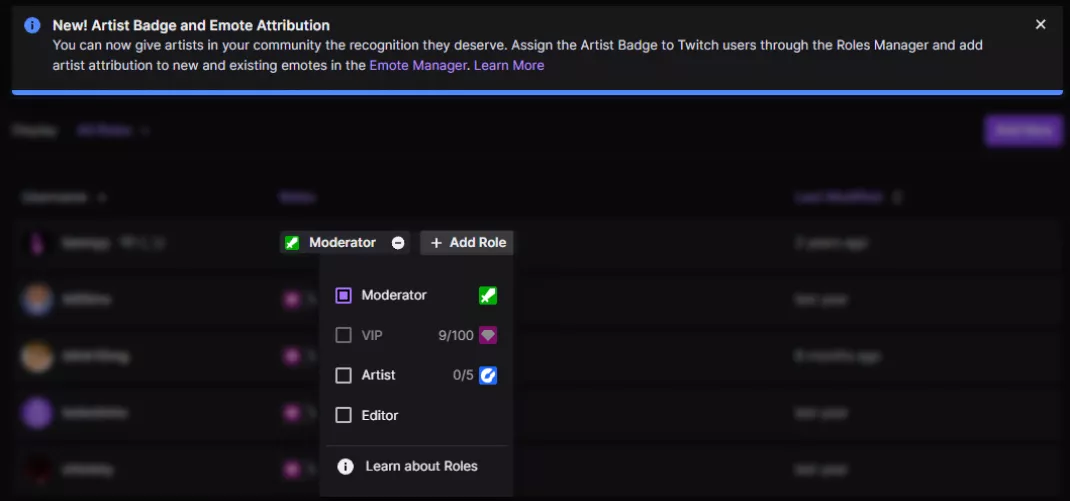Dismiss the Artist Badge announcement banner

coord(1041,25)
